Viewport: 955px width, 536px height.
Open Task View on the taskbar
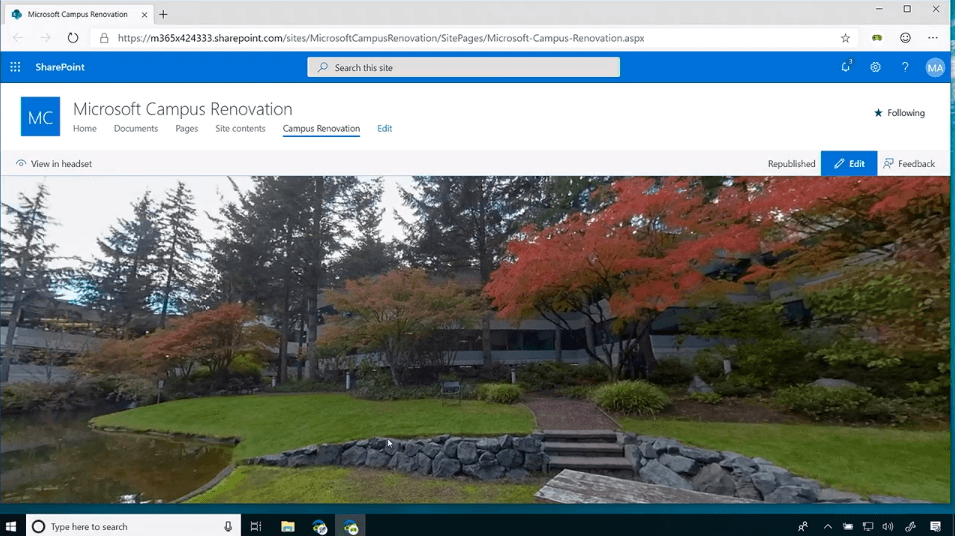tap(256, 526)
